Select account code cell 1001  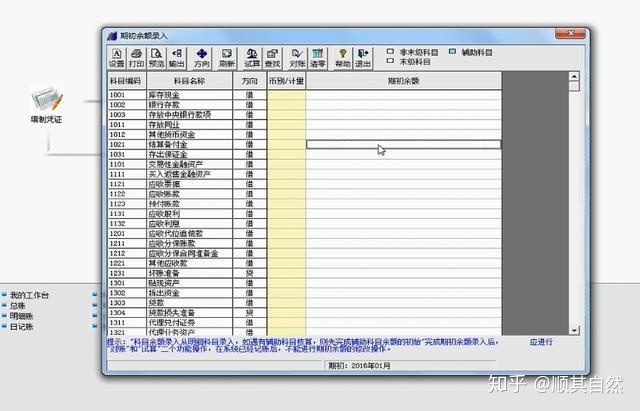127,95
